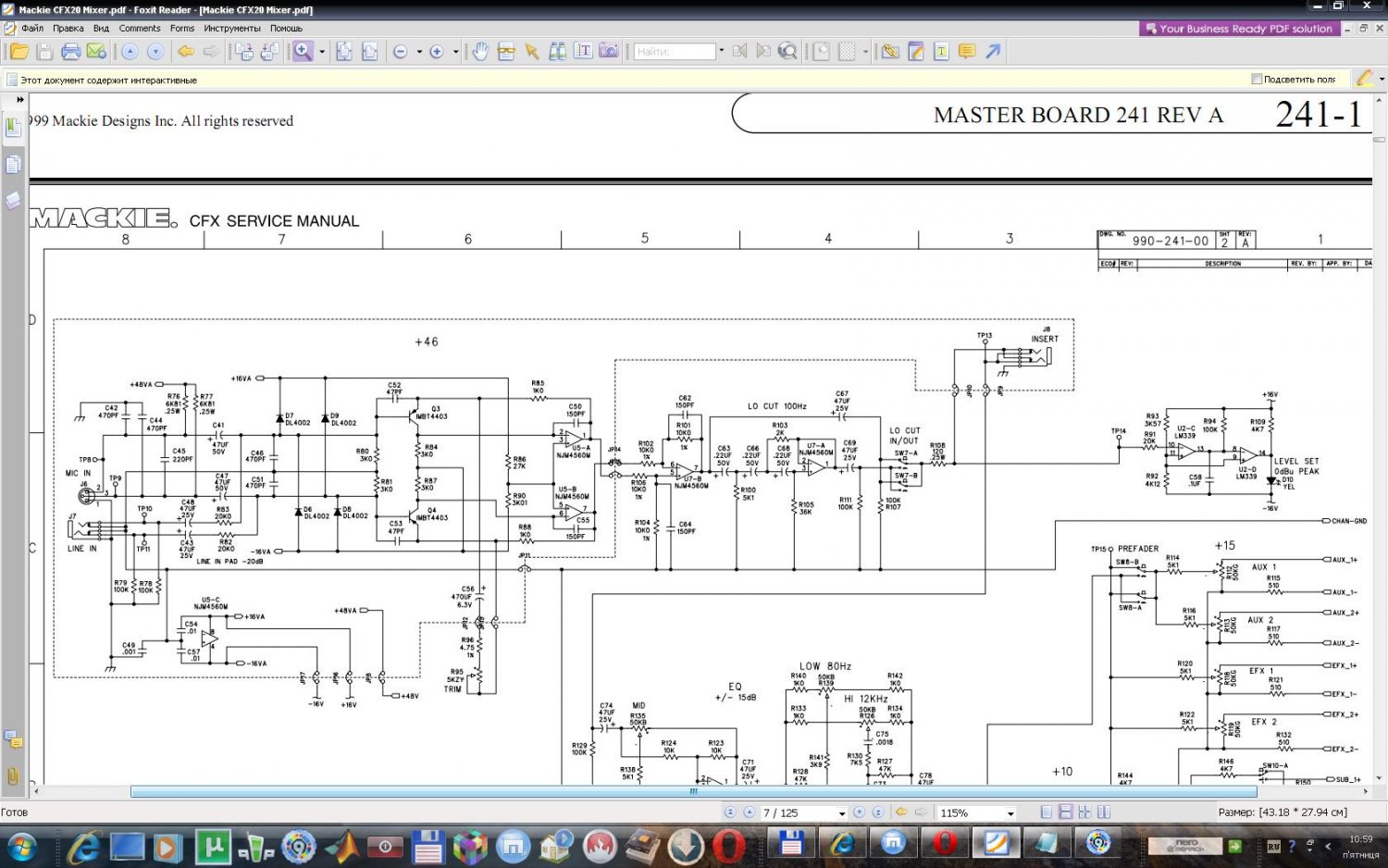Open the Find field dropdown arrow
This screenshot has height=868, width=1388.
722,52
